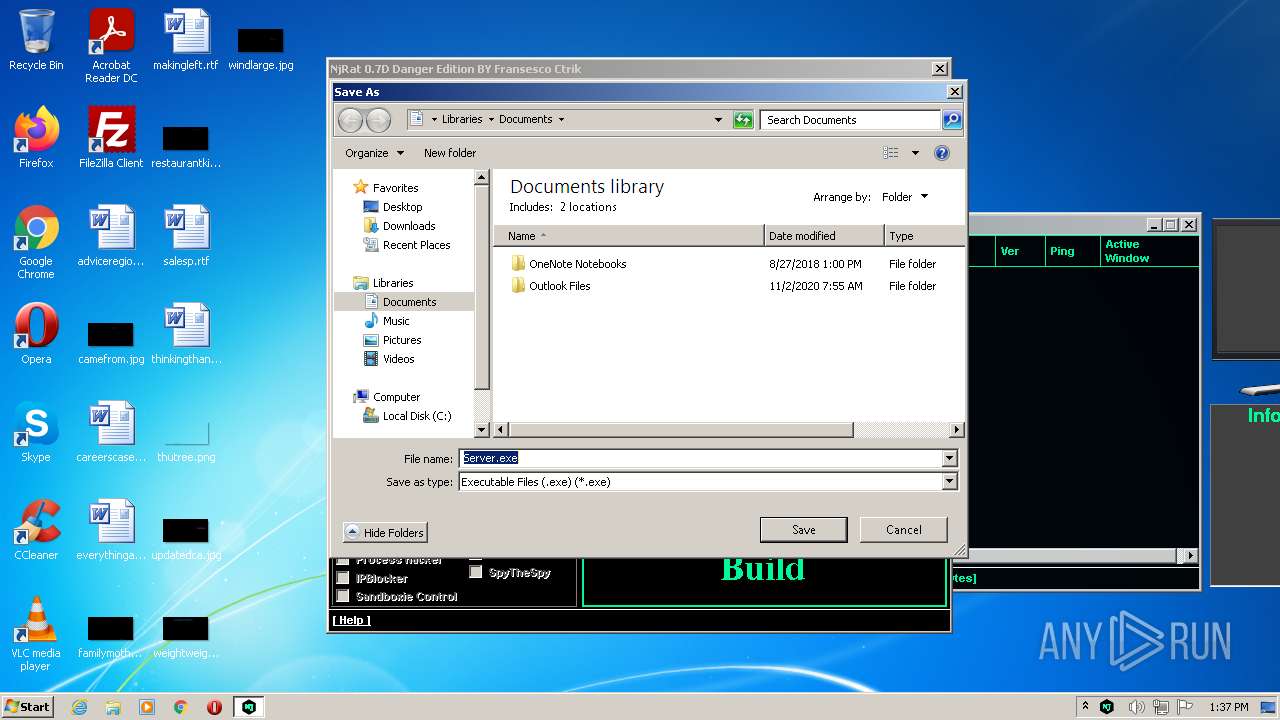The height and width of the screenshot is (720, 1280).
Task: Click NjRat window horizontal scrollbar right arrow
Action: [x=1190, y=556]
